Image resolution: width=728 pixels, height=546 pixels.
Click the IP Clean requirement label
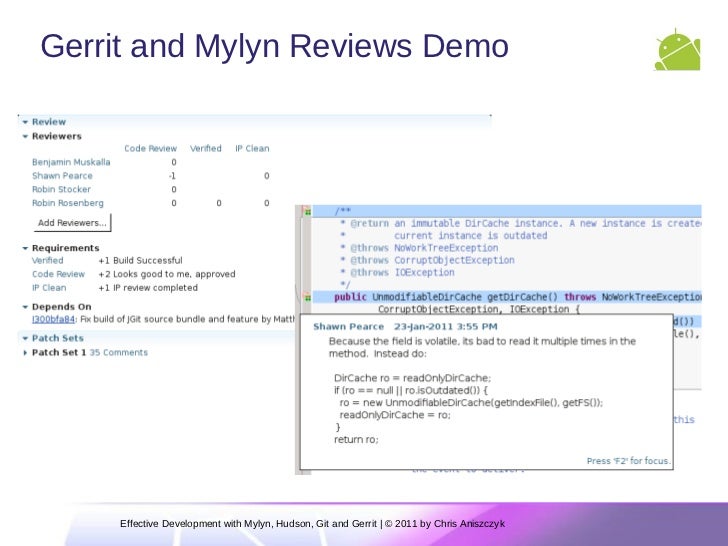(49, 288)
